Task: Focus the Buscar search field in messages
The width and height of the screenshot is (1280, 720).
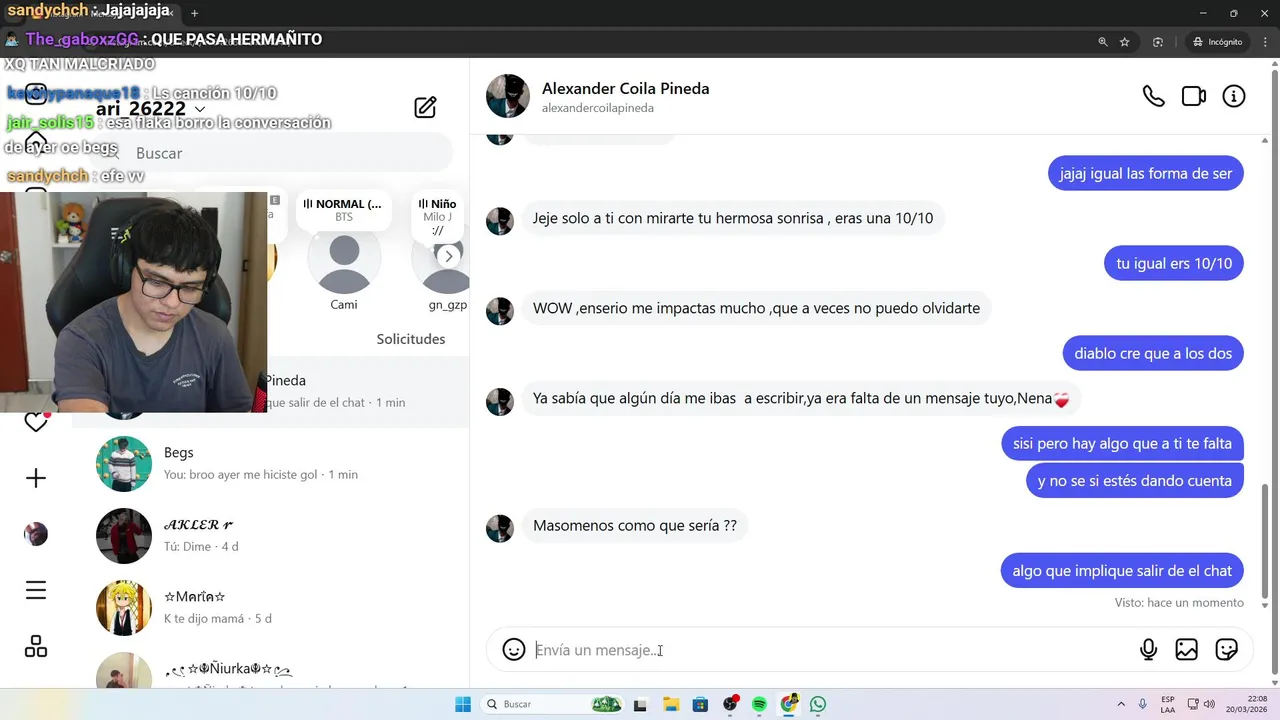Action: [x=270, y=153]
